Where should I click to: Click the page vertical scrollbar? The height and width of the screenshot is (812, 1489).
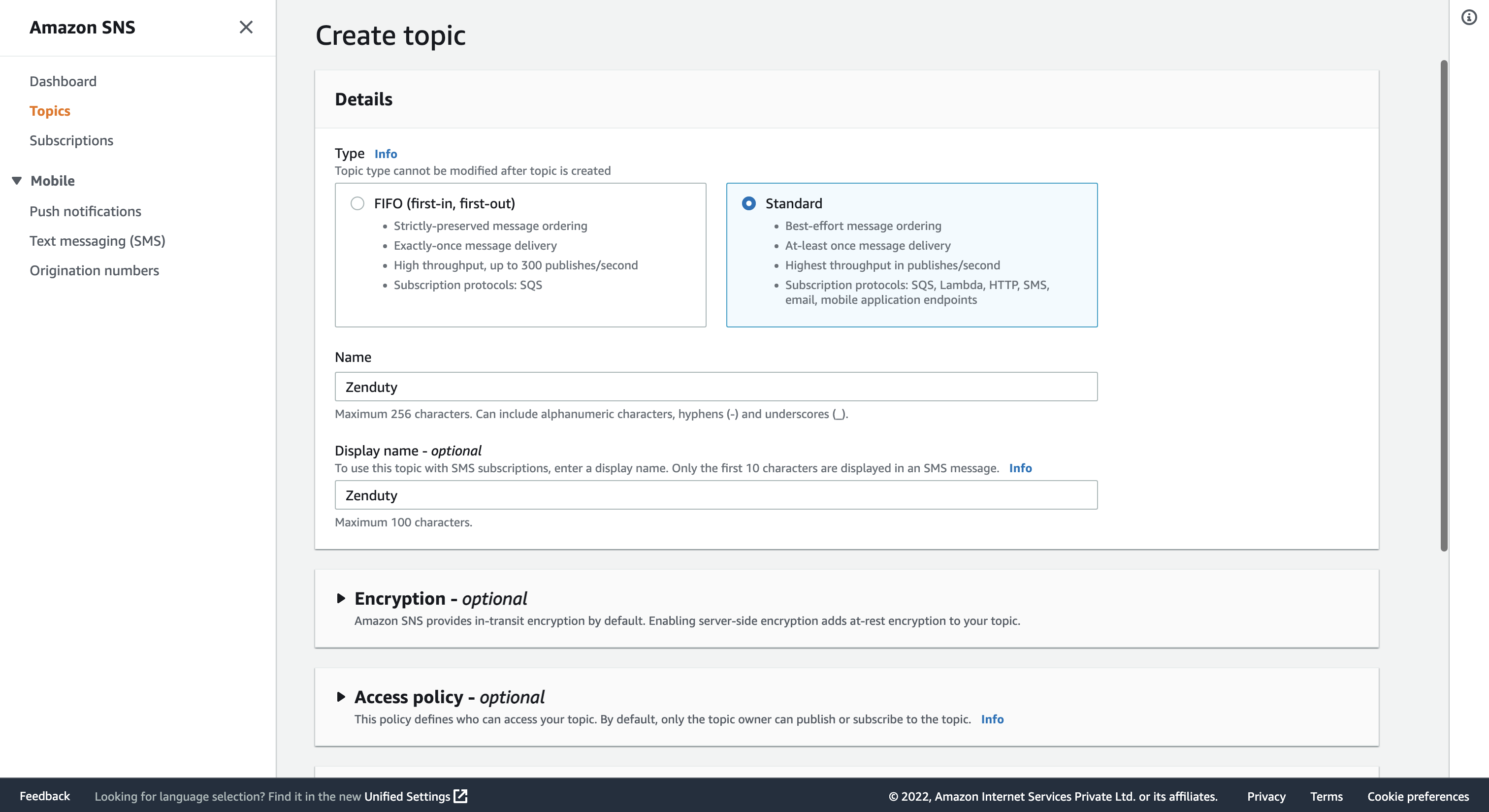(1443, 305)
